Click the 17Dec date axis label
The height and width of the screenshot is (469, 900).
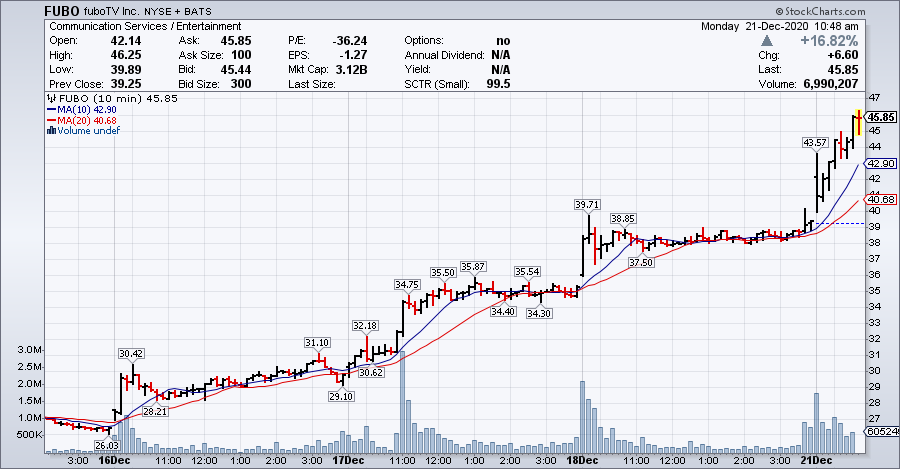348,460
